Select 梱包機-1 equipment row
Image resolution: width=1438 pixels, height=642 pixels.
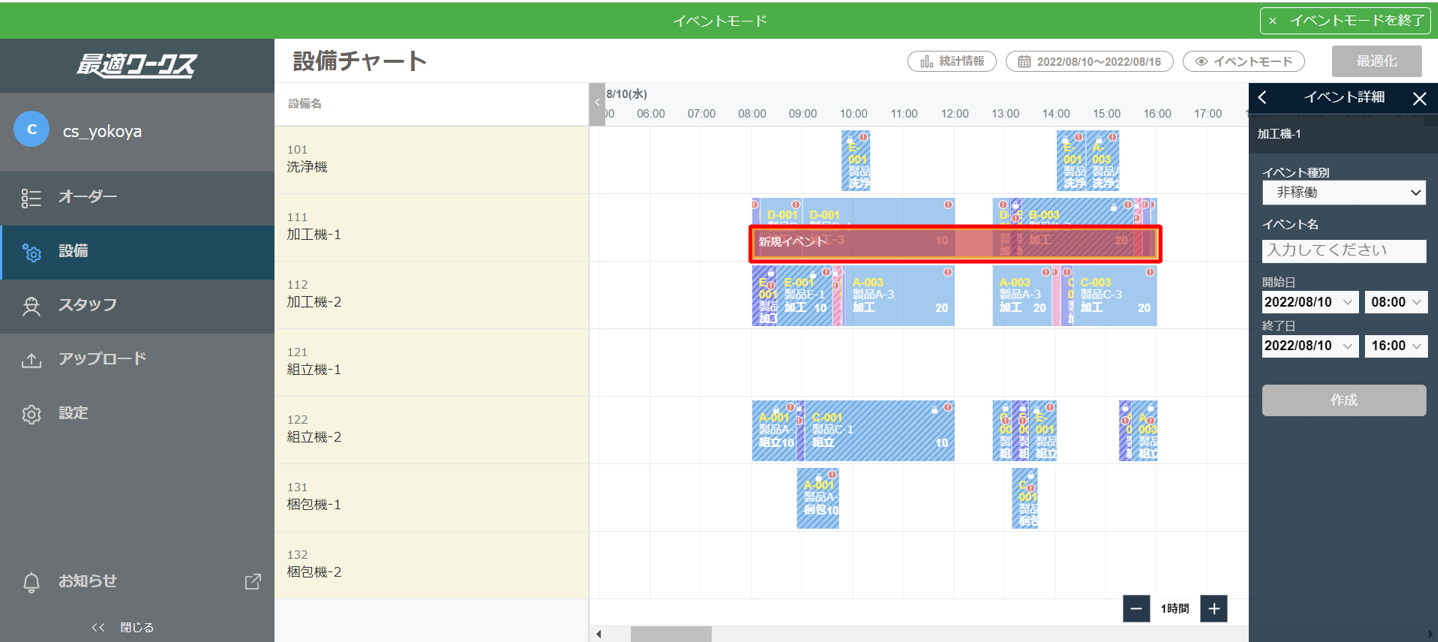click(432, 498)
